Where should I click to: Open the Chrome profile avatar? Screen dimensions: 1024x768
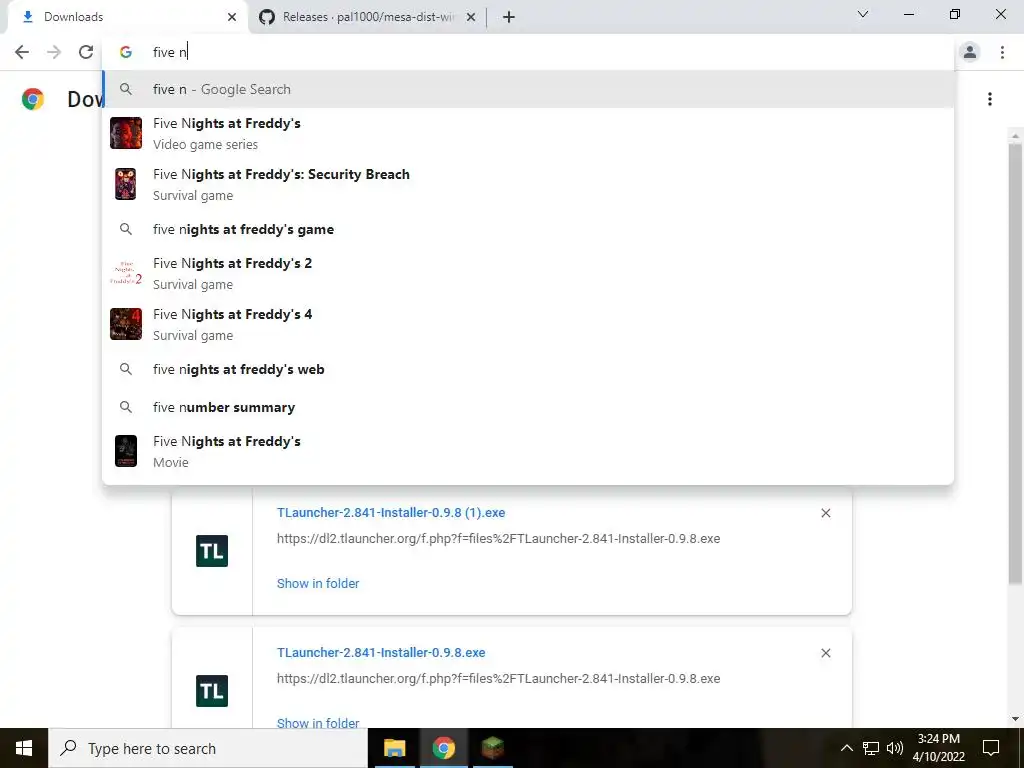coord(970,52)
